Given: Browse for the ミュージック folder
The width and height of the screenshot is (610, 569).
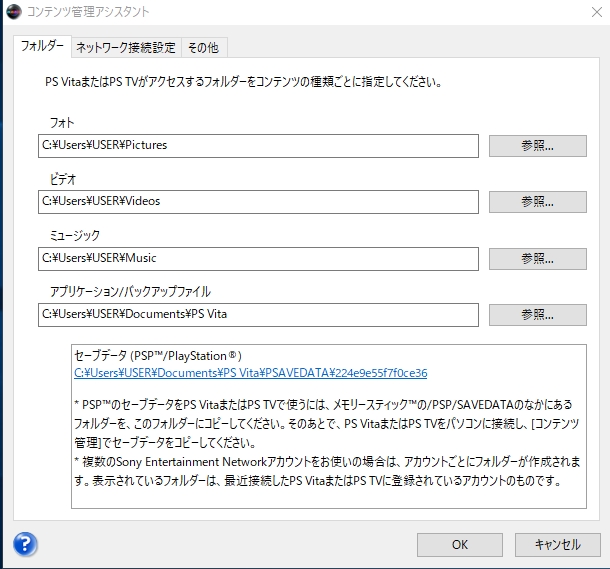Looking at the screenshot, I should click(538, 259).
